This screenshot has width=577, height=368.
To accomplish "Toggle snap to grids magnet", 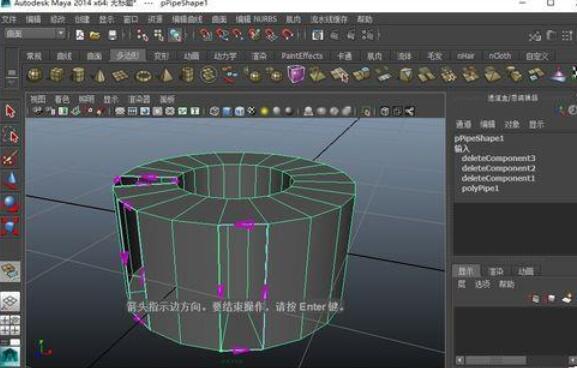I will click(206, 35).
